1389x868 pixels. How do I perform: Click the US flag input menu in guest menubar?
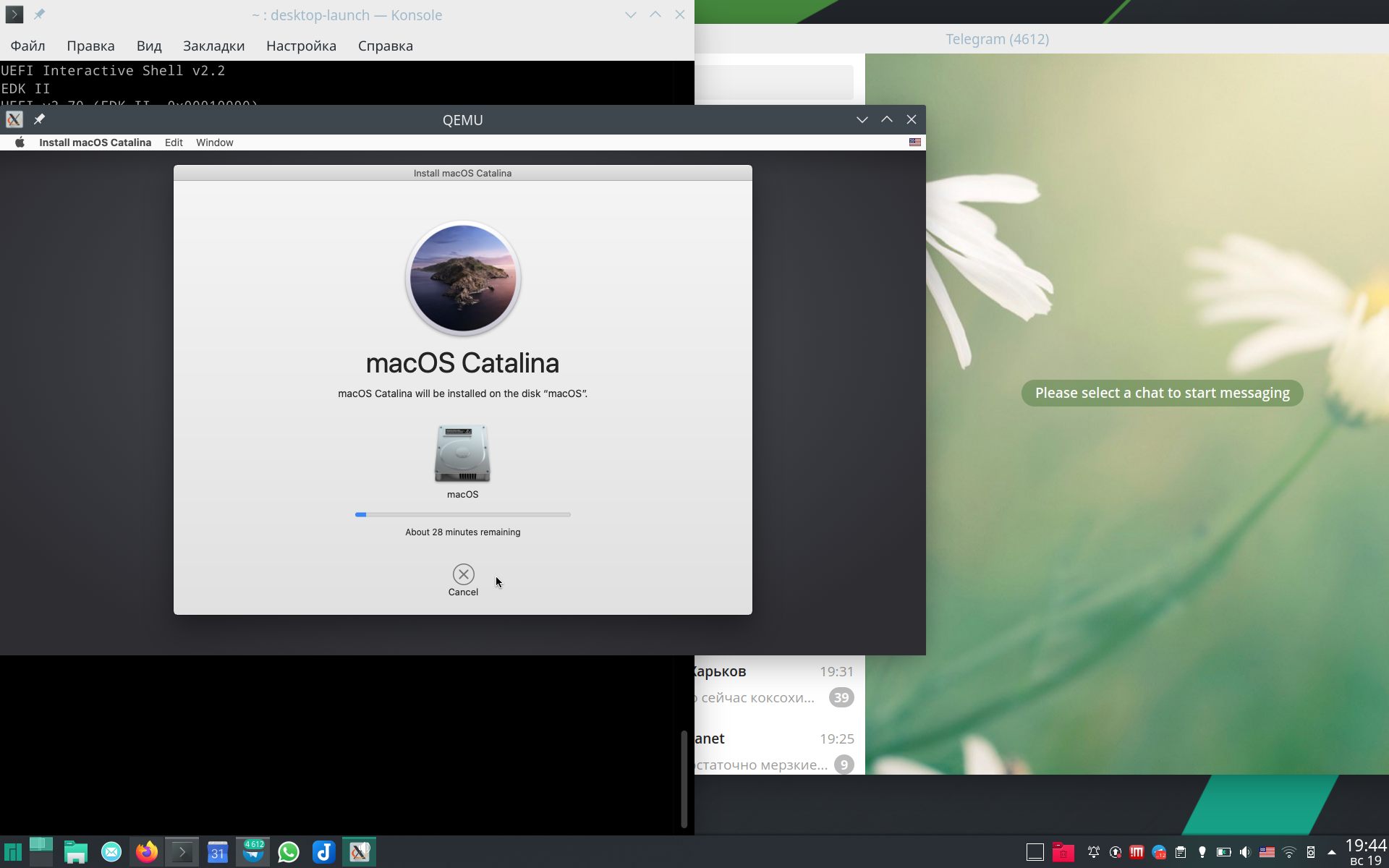[x=915, y=142]
